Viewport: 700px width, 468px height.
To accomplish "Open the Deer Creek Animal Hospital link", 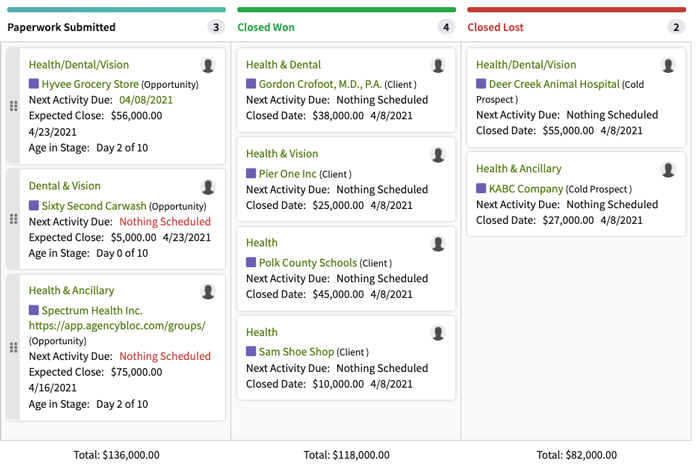I will [x=554, y=84].
